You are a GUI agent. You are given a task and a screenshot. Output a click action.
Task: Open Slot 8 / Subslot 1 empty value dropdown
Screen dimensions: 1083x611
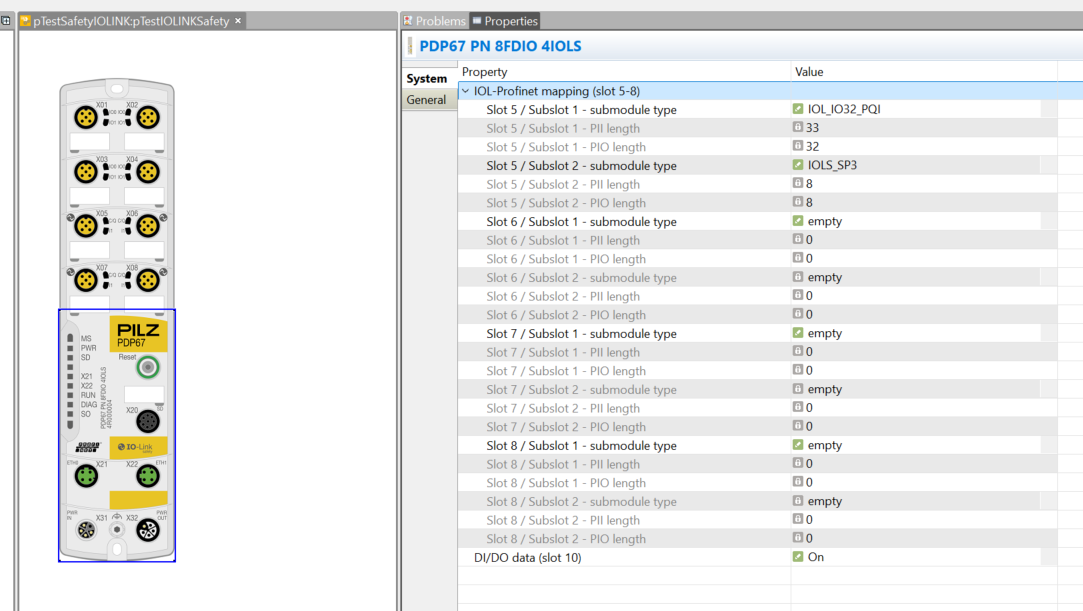coord(924,445)
